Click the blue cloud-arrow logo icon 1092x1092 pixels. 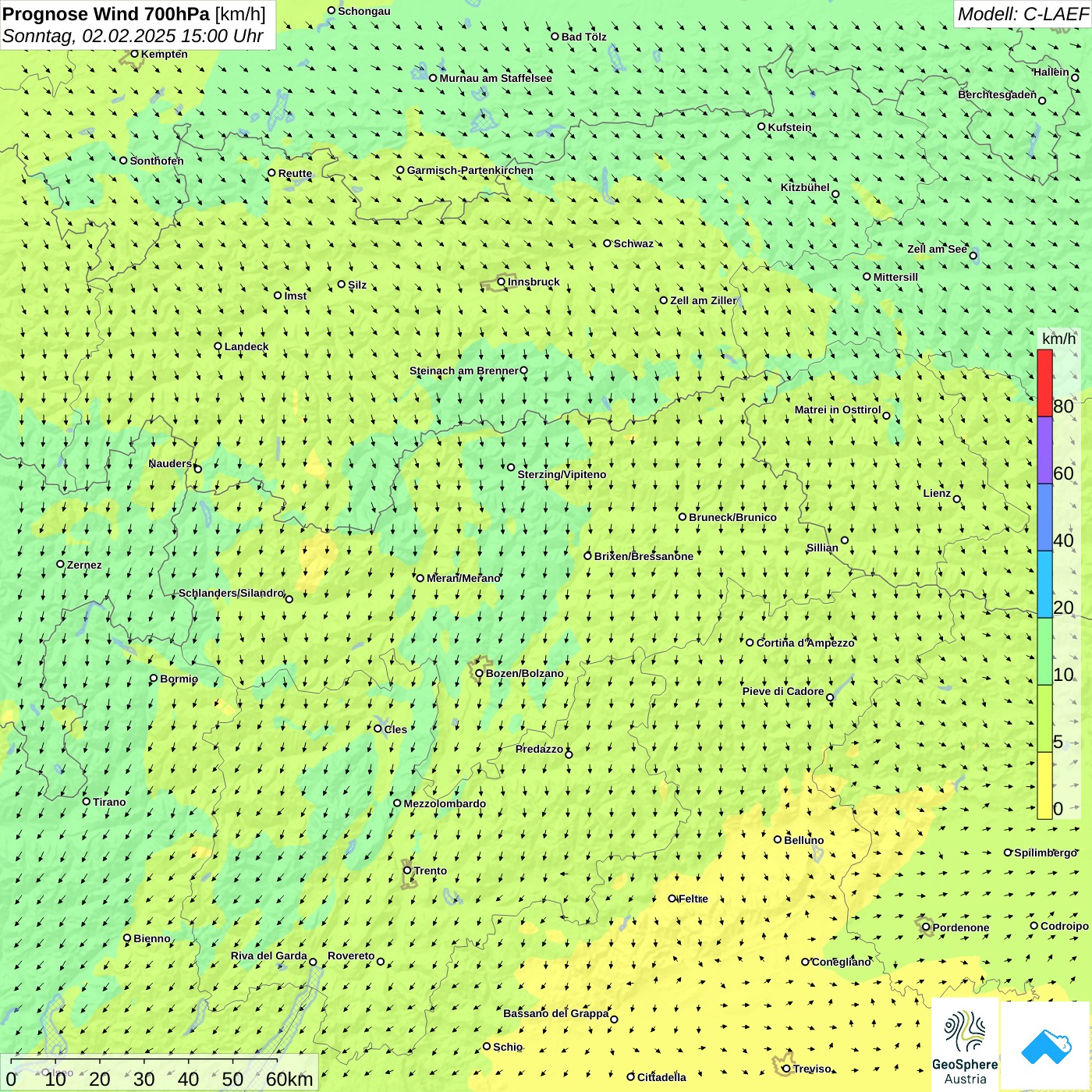pyautogui.click(x=1046, y=1046)
